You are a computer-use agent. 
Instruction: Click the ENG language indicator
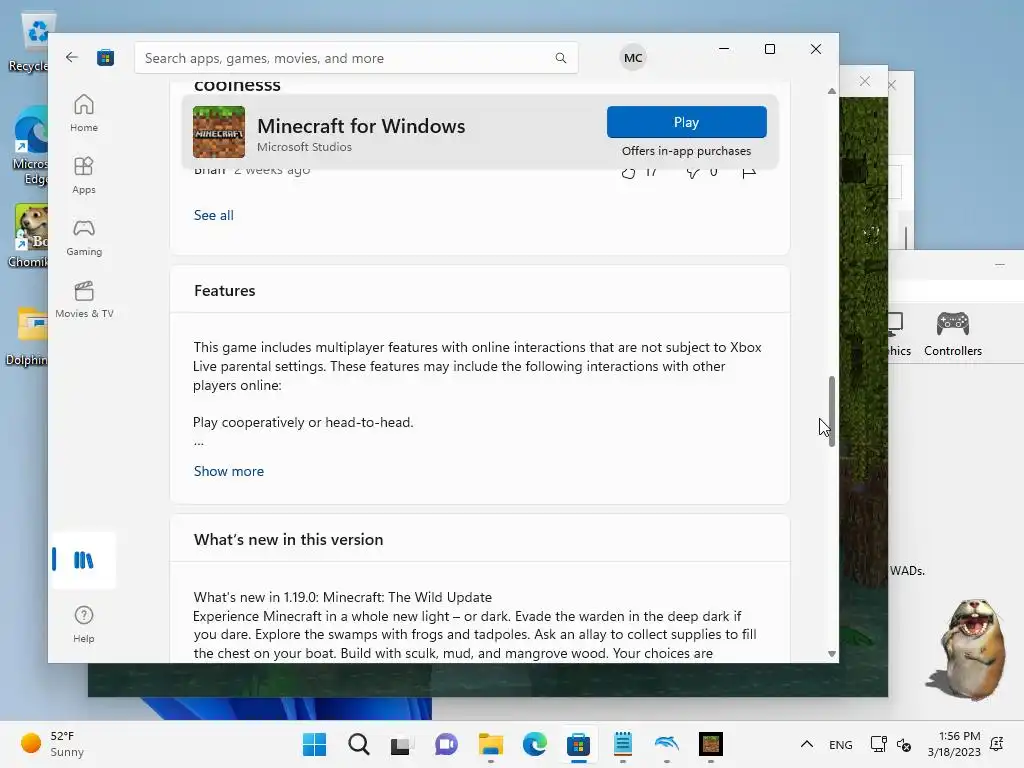tap(840, 744)
